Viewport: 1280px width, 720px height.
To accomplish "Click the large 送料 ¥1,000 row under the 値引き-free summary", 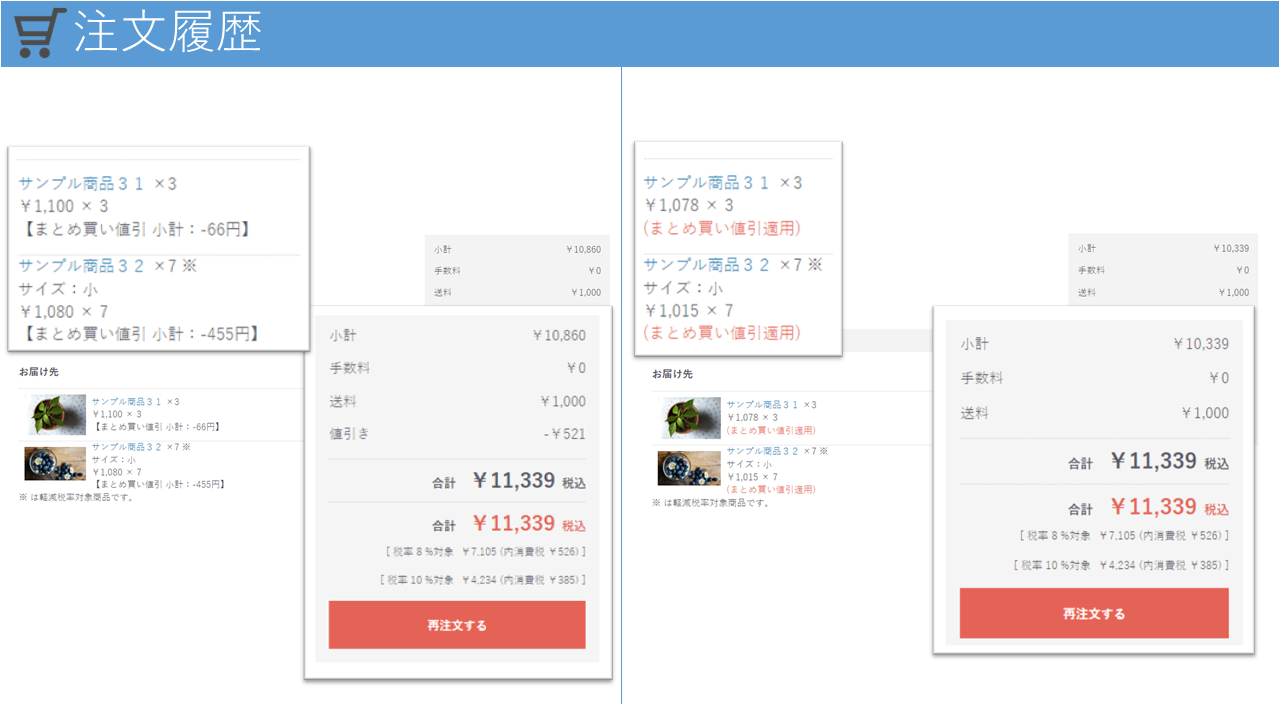I will 1094,413.
